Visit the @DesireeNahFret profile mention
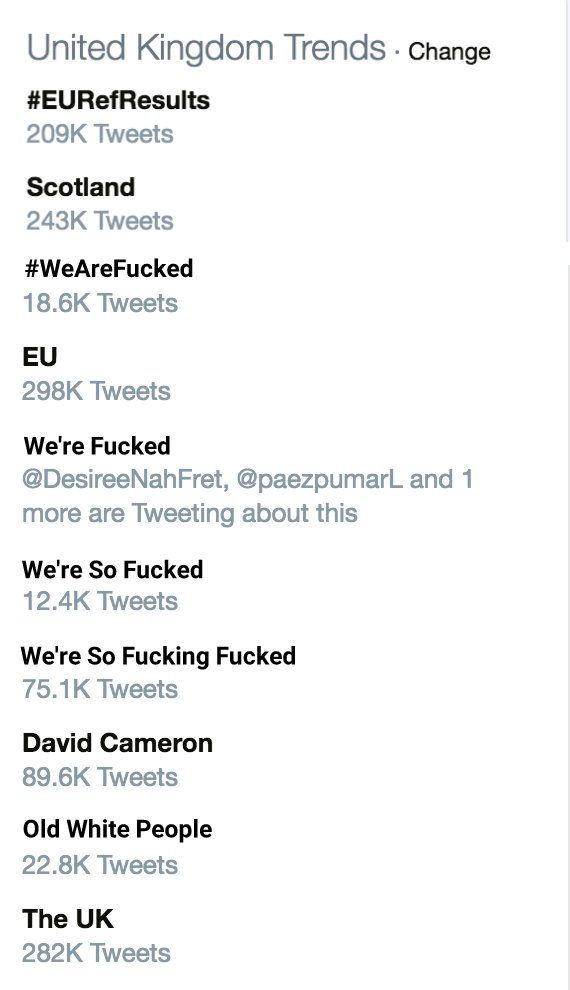 coord(124,479)
